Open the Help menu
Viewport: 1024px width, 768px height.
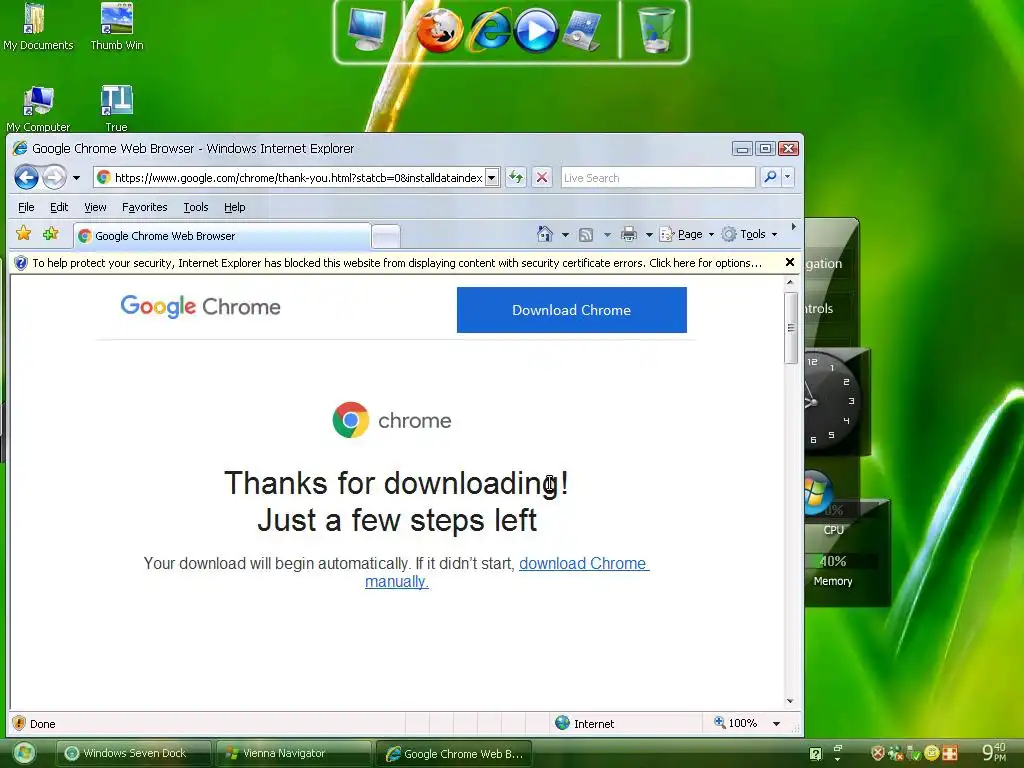pyautogui.click(x=234, y=207)
